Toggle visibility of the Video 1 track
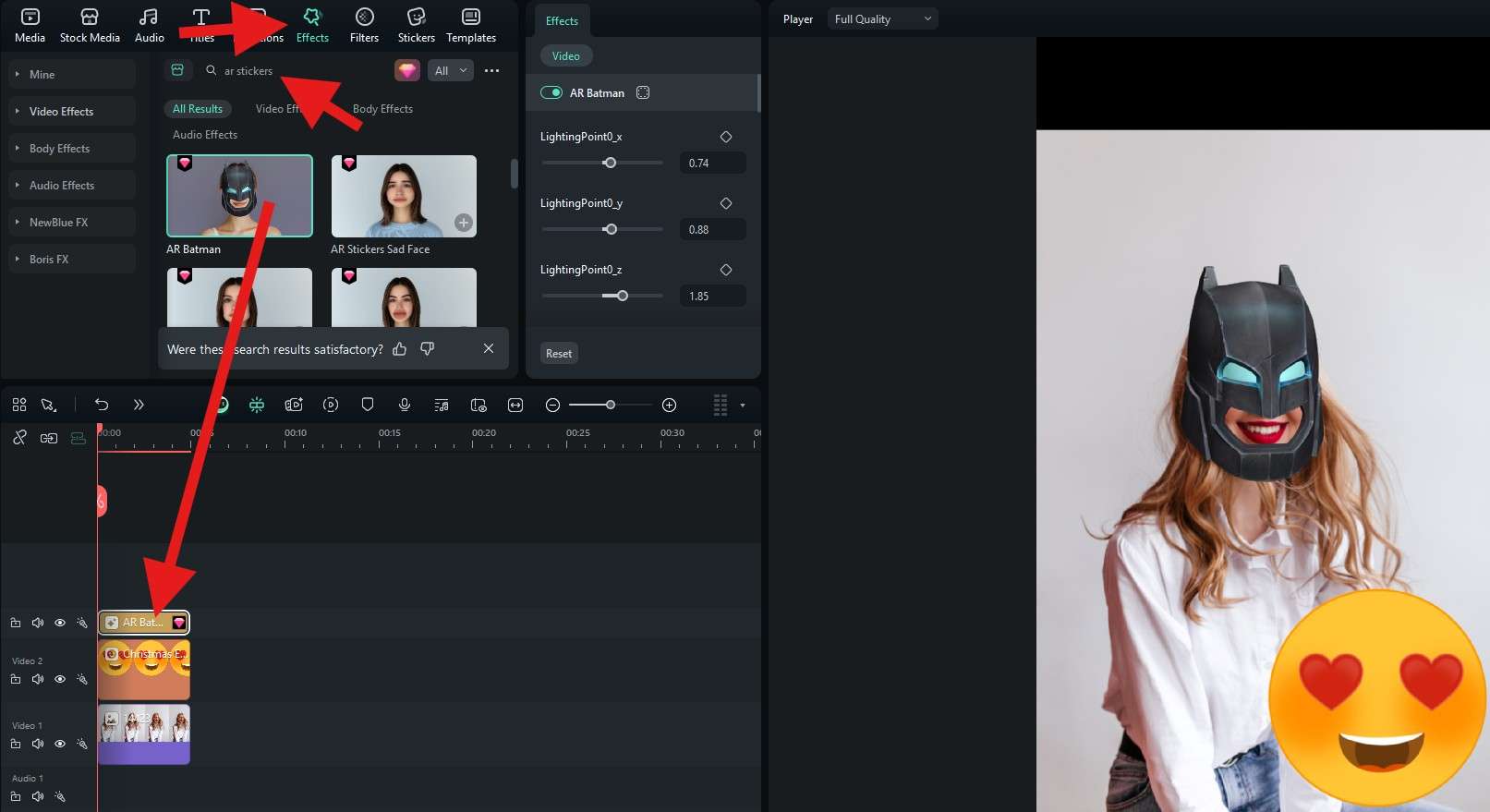1490x812 pixels. coord(60,744)
